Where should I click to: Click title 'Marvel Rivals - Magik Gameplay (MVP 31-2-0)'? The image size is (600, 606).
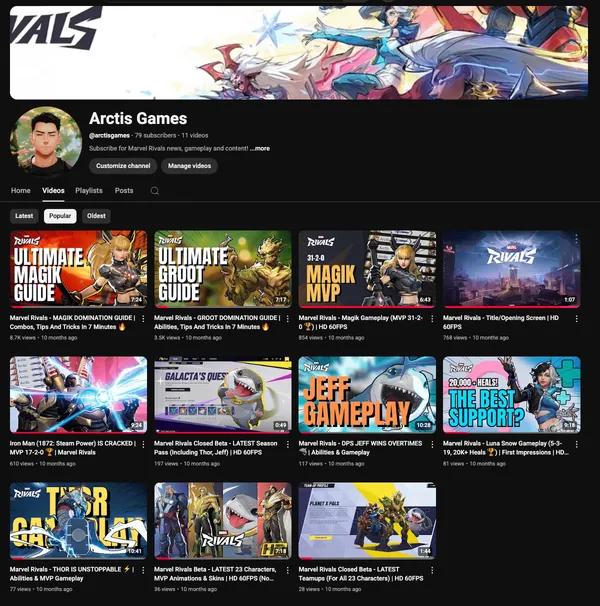[360, 322]
